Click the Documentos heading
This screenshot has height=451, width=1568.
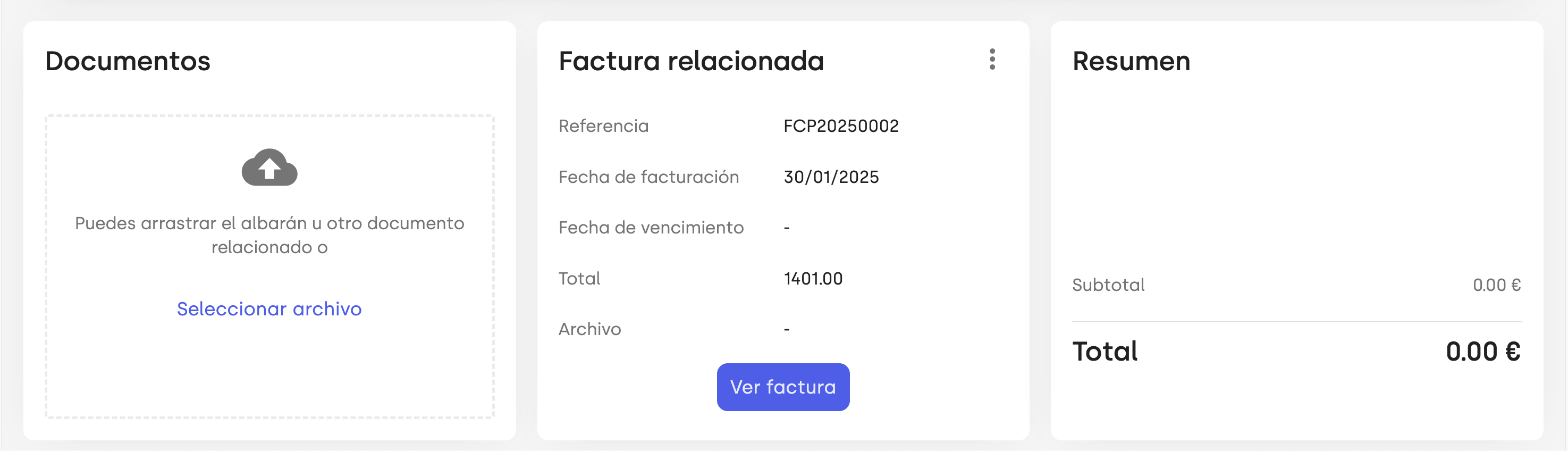tap(128, 61)
